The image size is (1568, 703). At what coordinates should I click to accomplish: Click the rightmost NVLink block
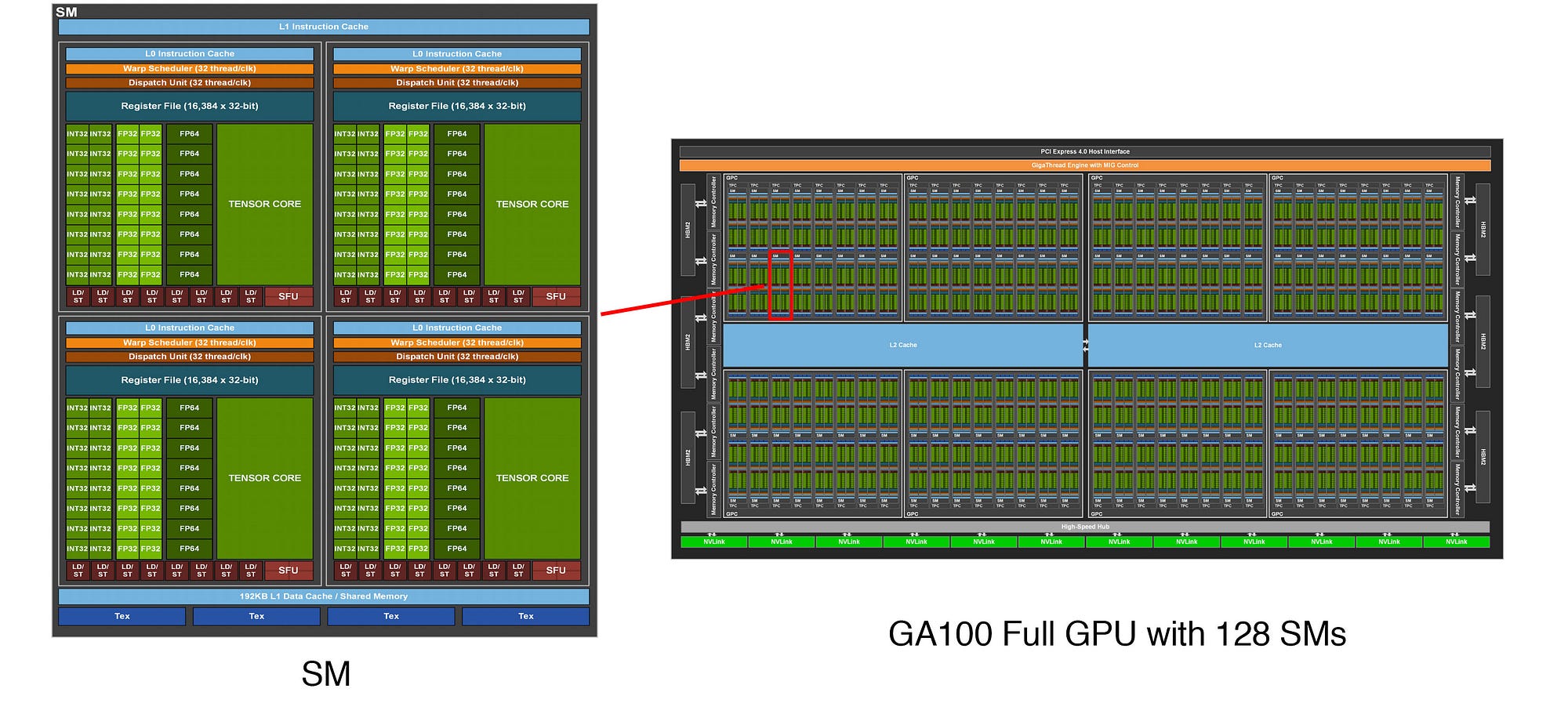tap(1457, 542)
